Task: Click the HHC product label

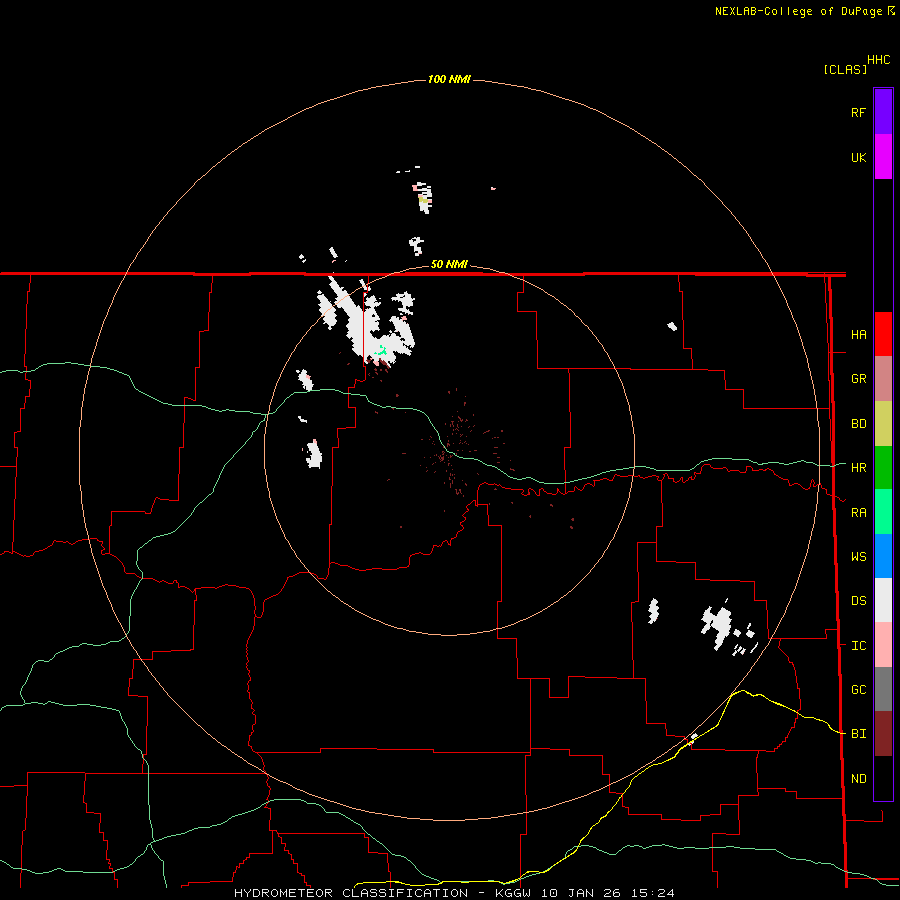Action: 879,60
